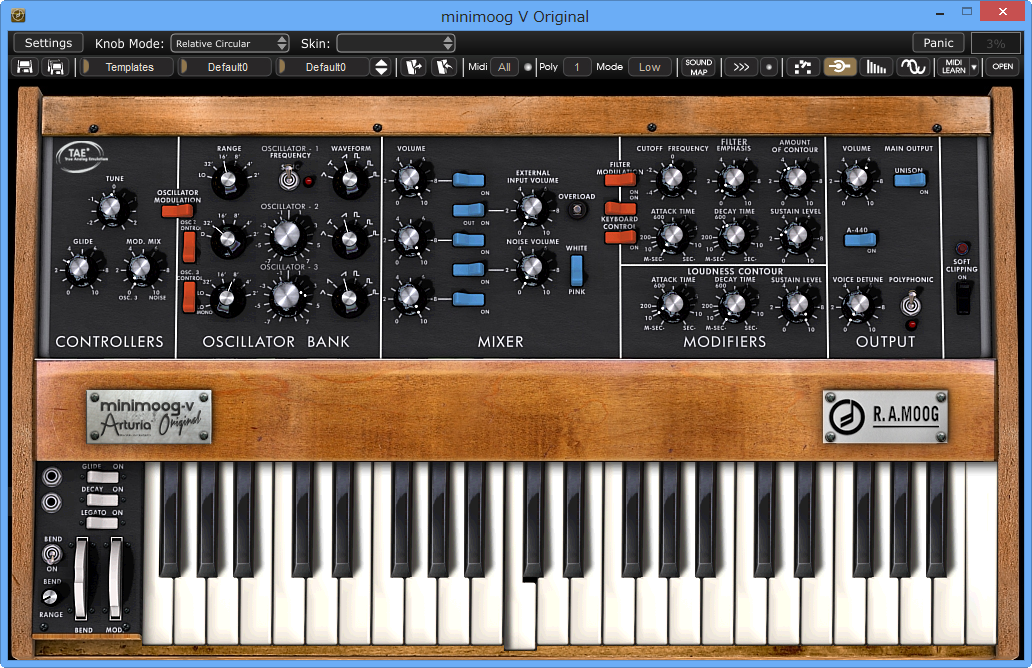1032x668 pixels.
Task: Click the Oscillator 1 sync red LED
Action: (x=308, y=181)
